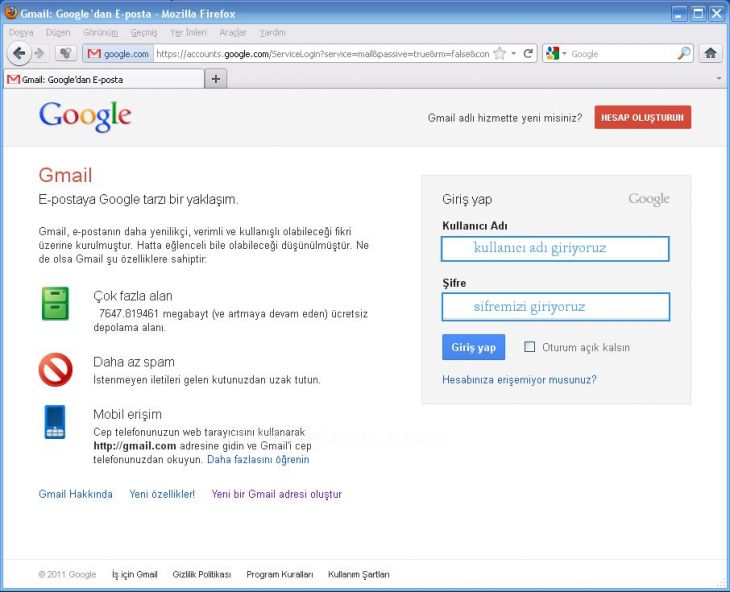Image resolution: width=730 pixels, height=592 pixels.
Task: Click the green storage cabinet icon
Action: click(55, 303)
